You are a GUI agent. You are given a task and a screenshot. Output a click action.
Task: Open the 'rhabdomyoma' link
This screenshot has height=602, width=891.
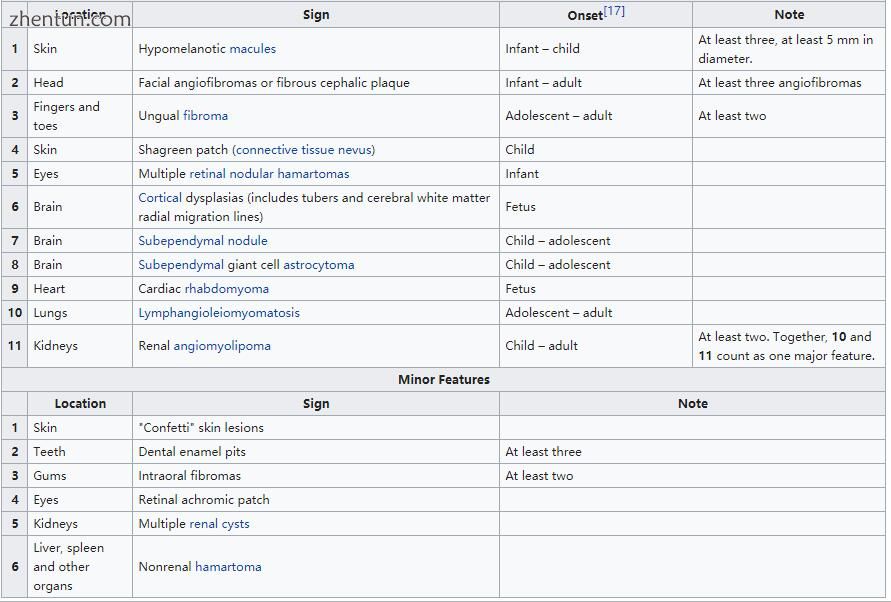coord(227,289)
